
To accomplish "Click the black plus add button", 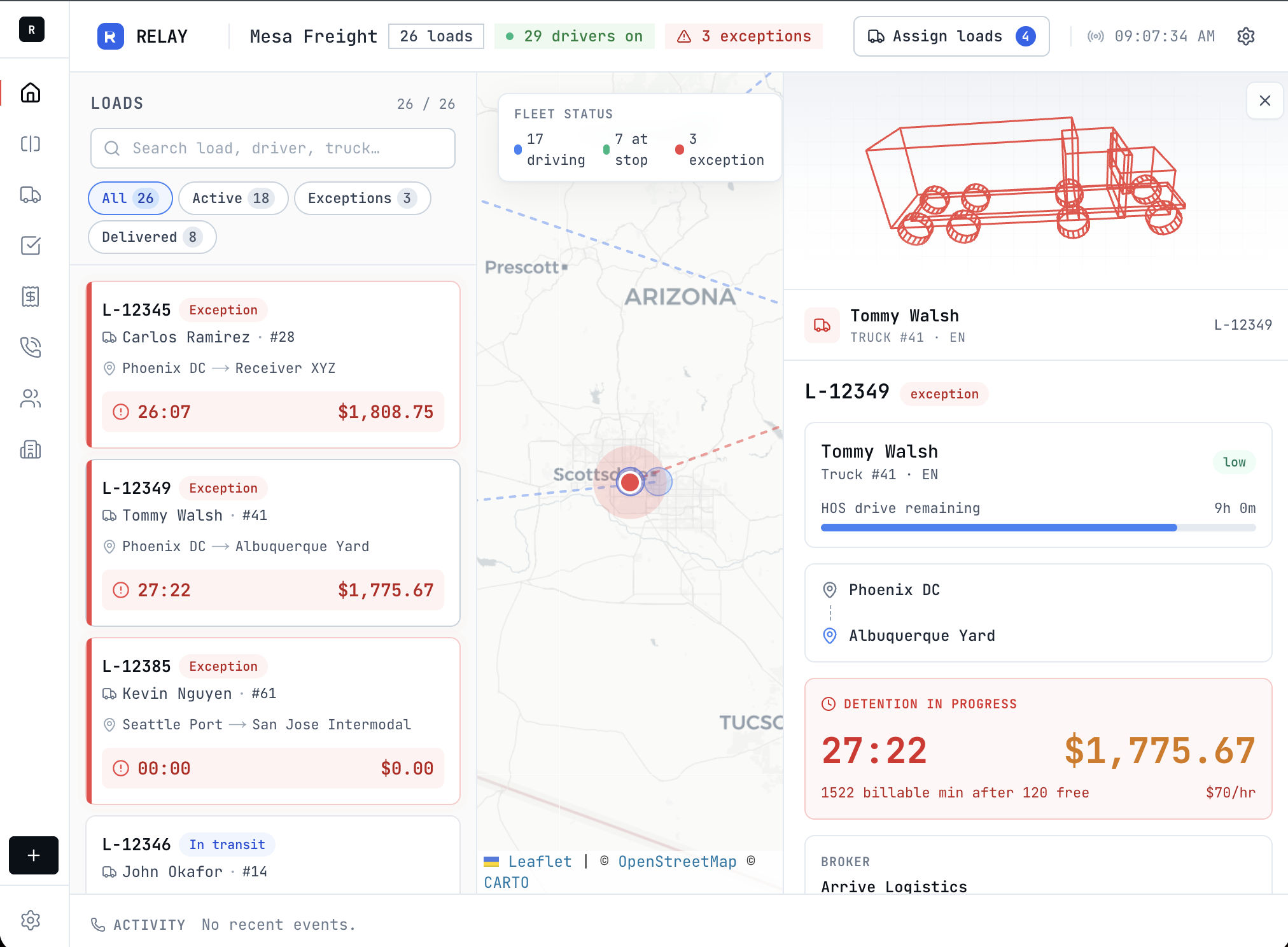I will [x=34, y=855].
